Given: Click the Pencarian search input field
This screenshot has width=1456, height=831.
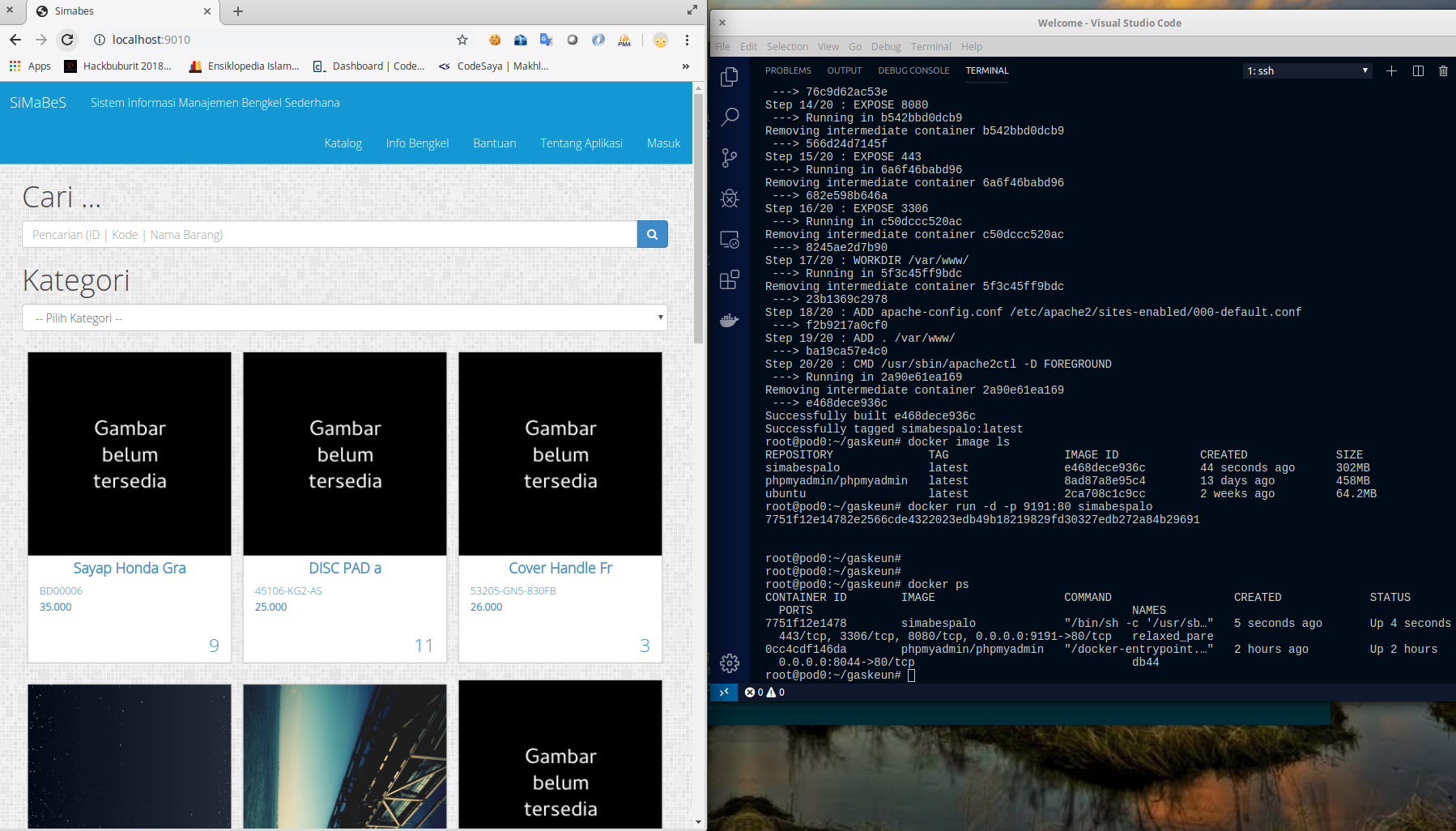Looking at the screenshot, I should (x=330, y=234).
